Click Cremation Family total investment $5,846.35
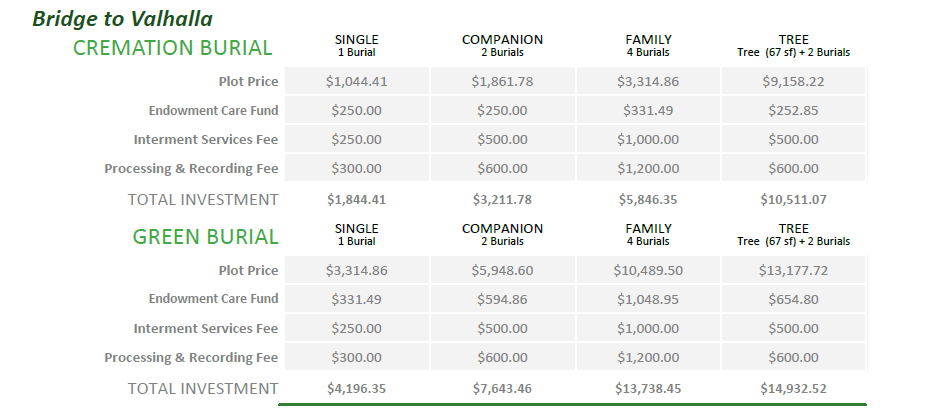Image resolution: width=934 pixels, height=413 pixels. coord(648,199)
